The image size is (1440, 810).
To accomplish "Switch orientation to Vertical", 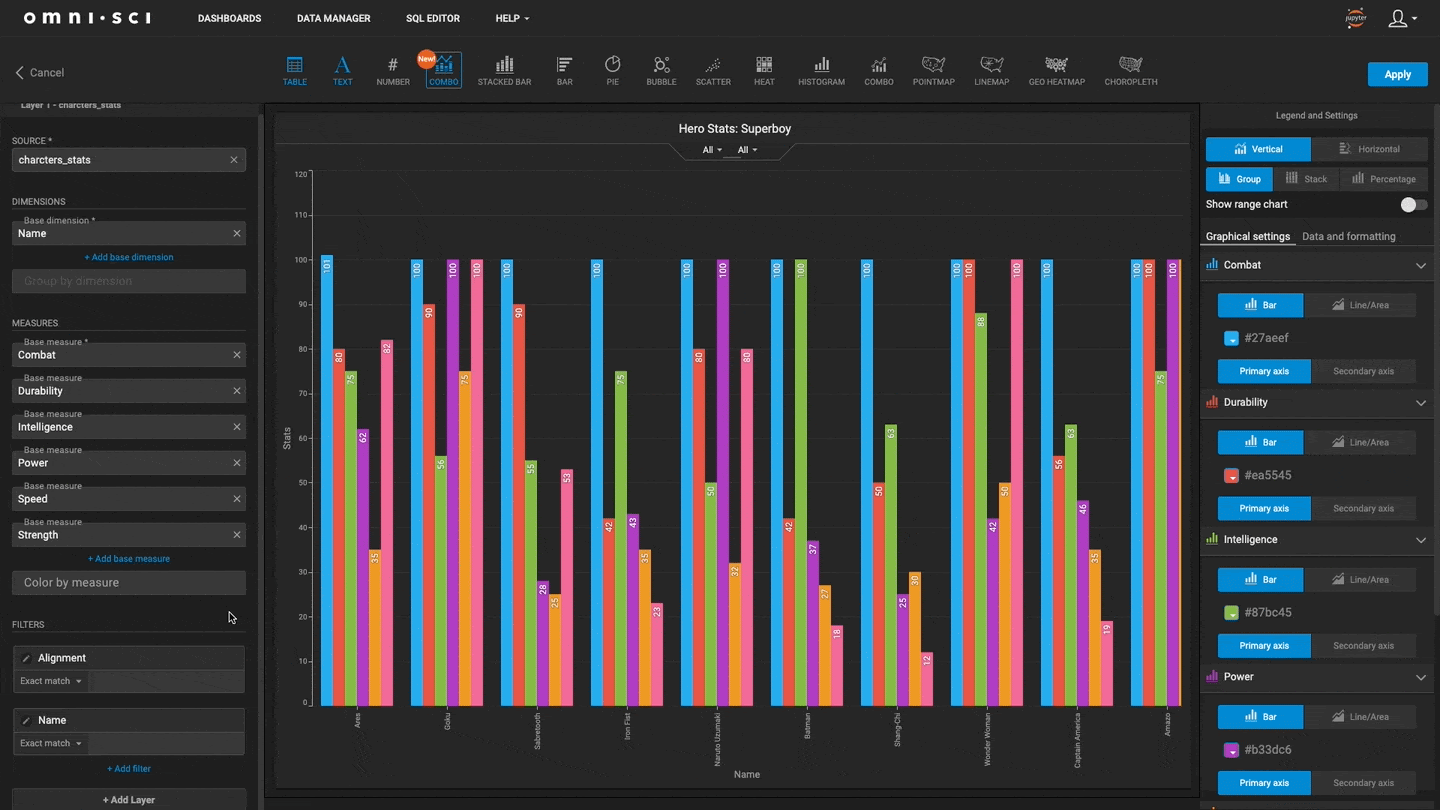I will pos(1258,149).
